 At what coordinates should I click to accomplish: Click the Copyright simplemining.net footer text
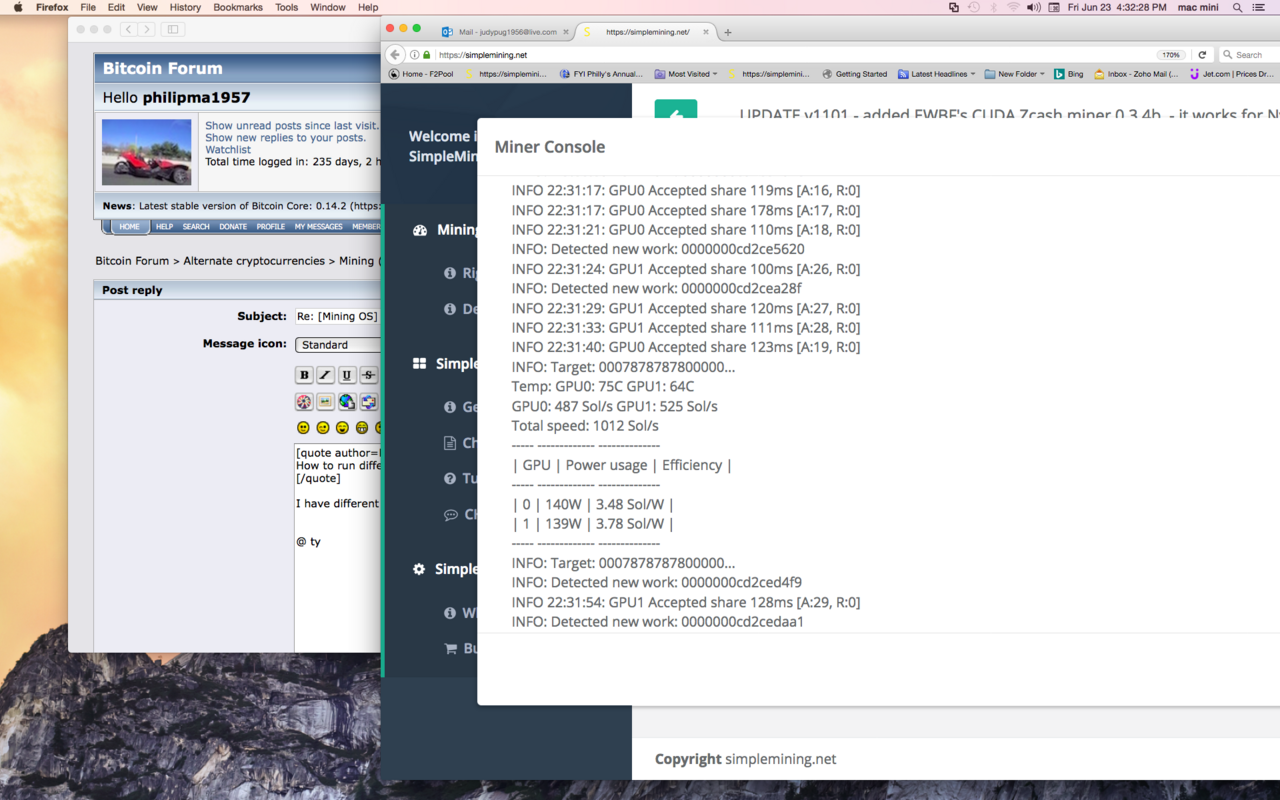745,759
